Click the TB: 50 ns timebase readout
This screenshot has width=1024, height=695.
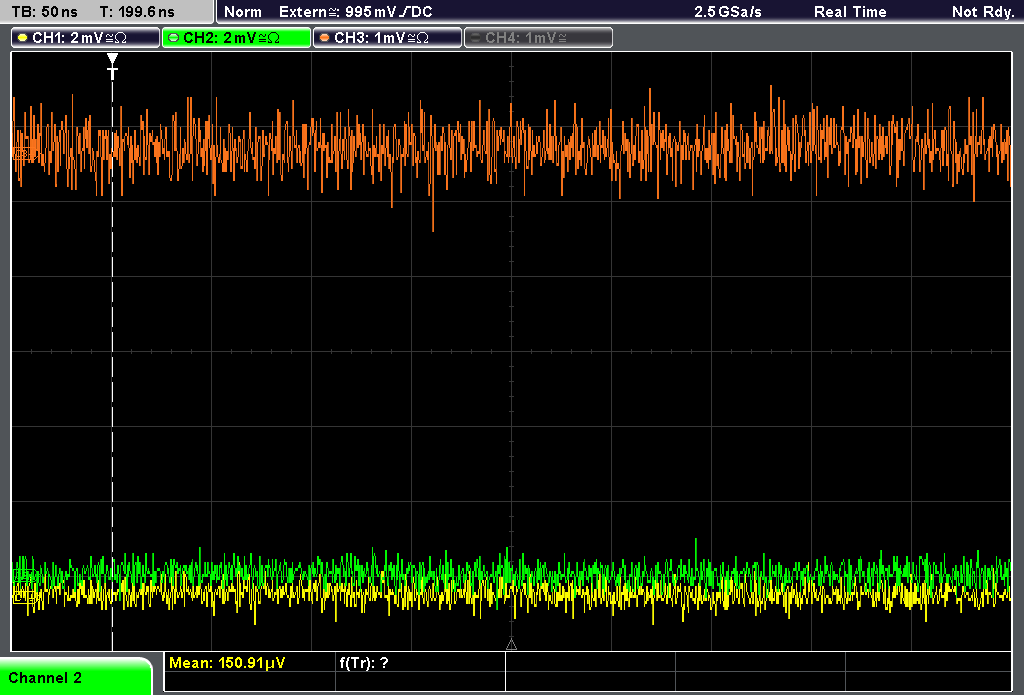(44, 12)
